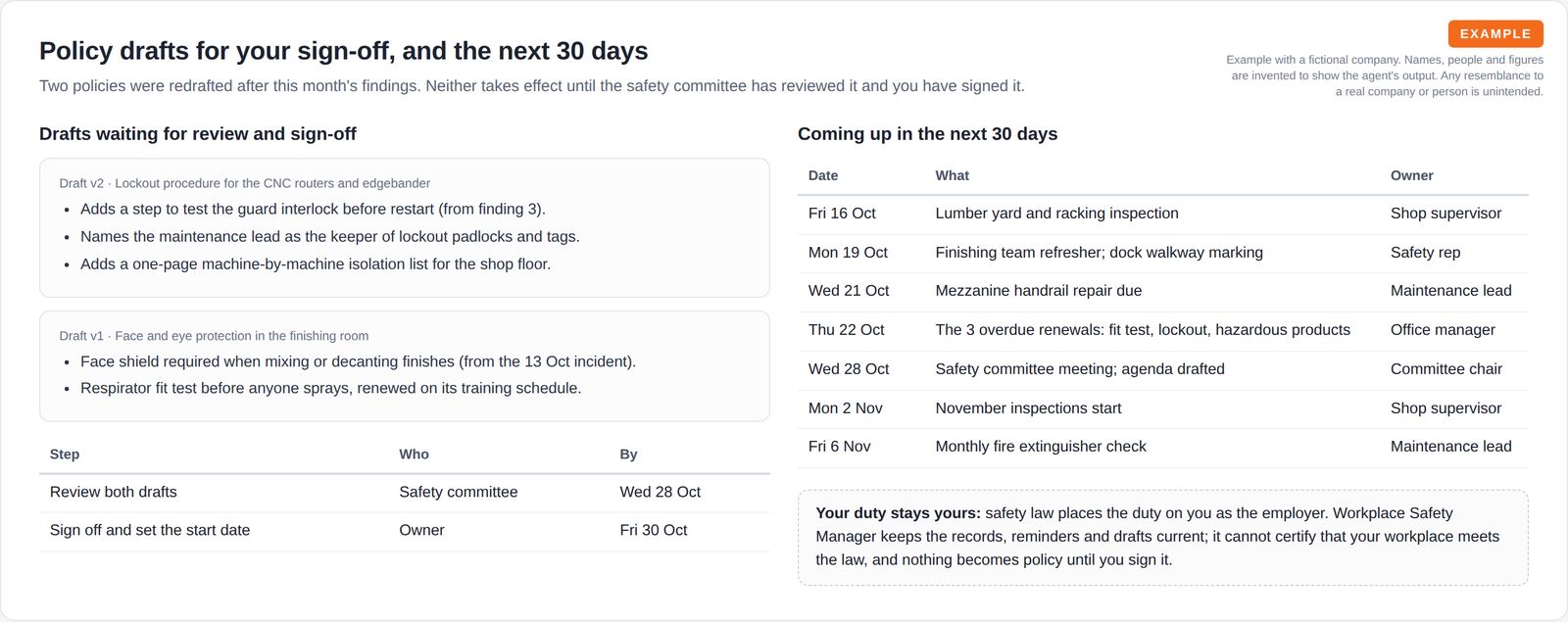Select the face and eye protection Draft v1 title

tap(214, 336)
